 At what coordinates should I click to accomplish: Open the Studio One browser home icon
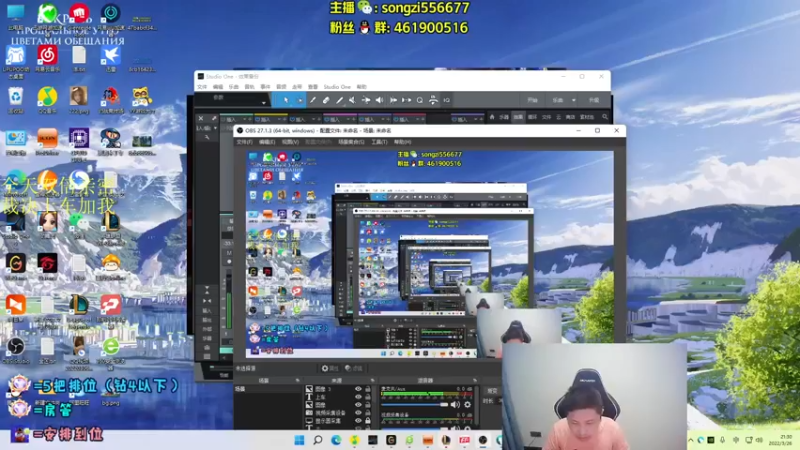(492, 117)
